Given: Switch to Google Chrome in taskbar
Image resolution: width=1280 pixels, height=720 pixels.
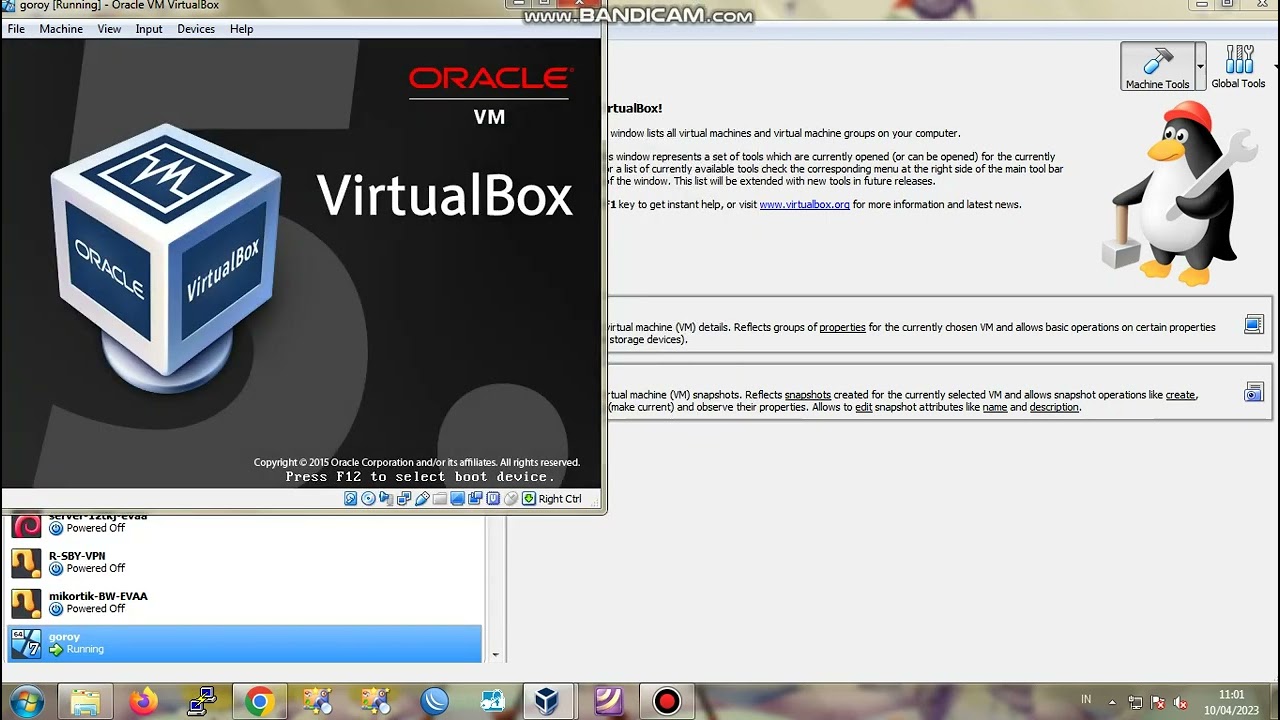Looking at the screenshot, I should pyautogui.click(x=259, y=702).
